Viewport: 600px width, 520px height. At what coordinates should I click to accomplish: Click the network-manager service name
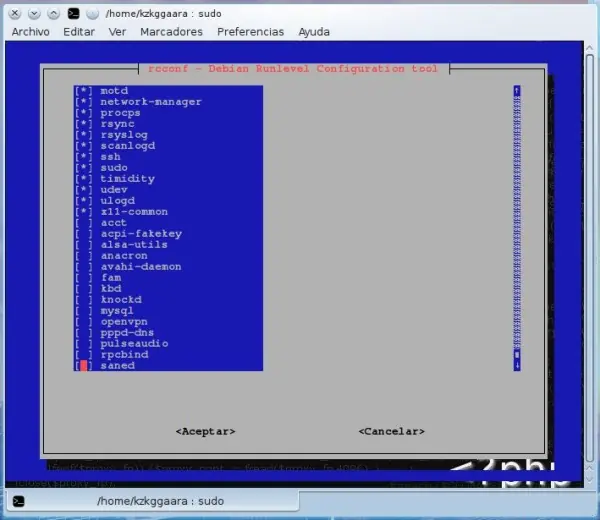coord(151,102)
